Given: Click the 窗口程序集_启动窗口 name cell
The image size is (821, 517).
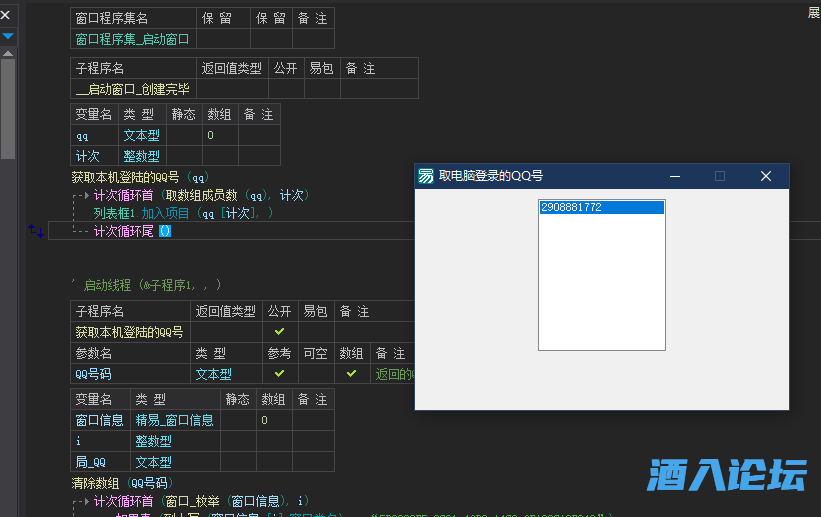Looking at the screenshot, I should tap(132, 39).
